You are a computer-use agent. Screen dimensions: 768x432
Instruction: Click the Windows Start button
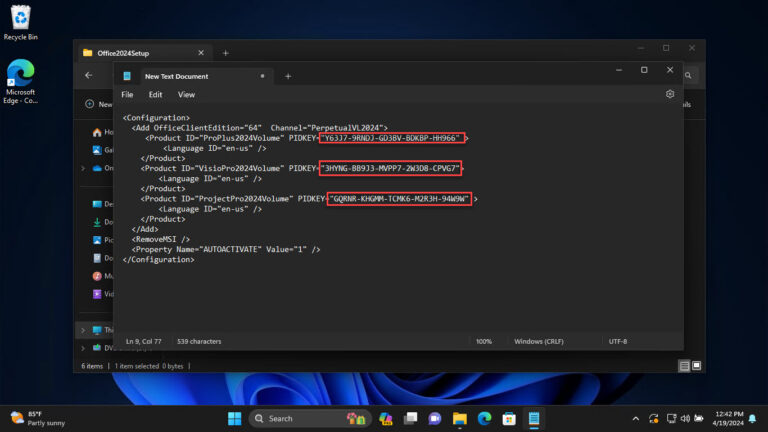[234, 418]
